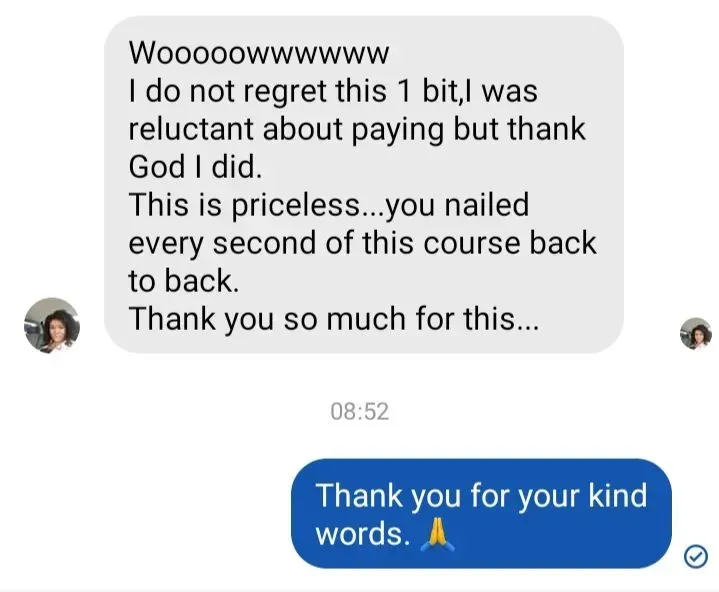Open the sender's profile picture beside the gray message

(52, 325)
